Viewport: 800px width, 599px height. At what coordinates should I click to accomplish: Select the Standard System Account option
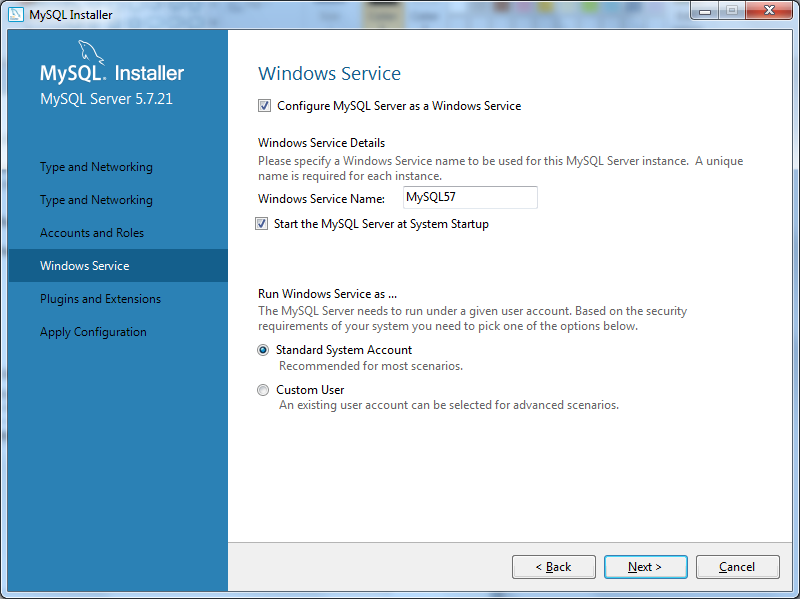(262, 350)
